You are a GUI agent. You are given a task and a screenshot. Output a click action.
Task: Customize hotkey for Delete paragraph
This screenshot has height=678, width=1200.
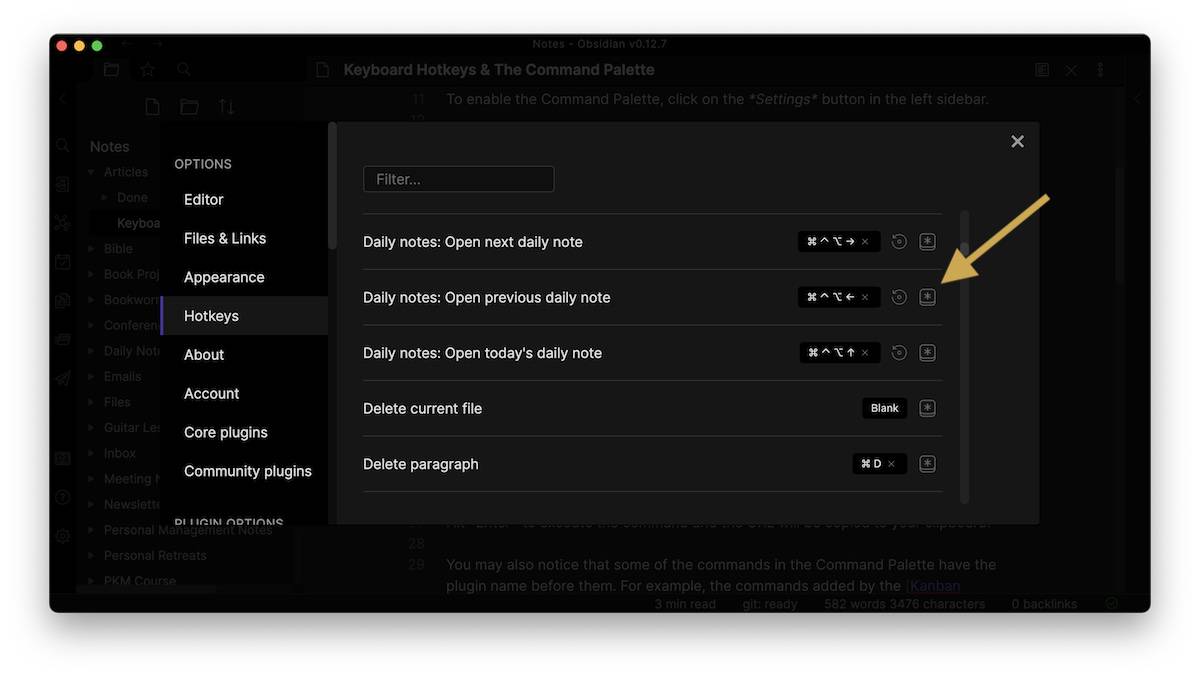[x=927, y=463]
